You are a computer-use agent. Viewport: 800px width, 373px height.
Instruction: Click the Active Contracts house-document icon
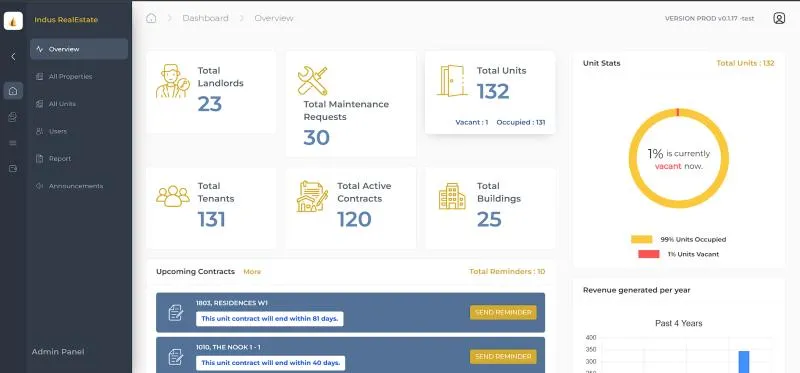click(312, 196)
